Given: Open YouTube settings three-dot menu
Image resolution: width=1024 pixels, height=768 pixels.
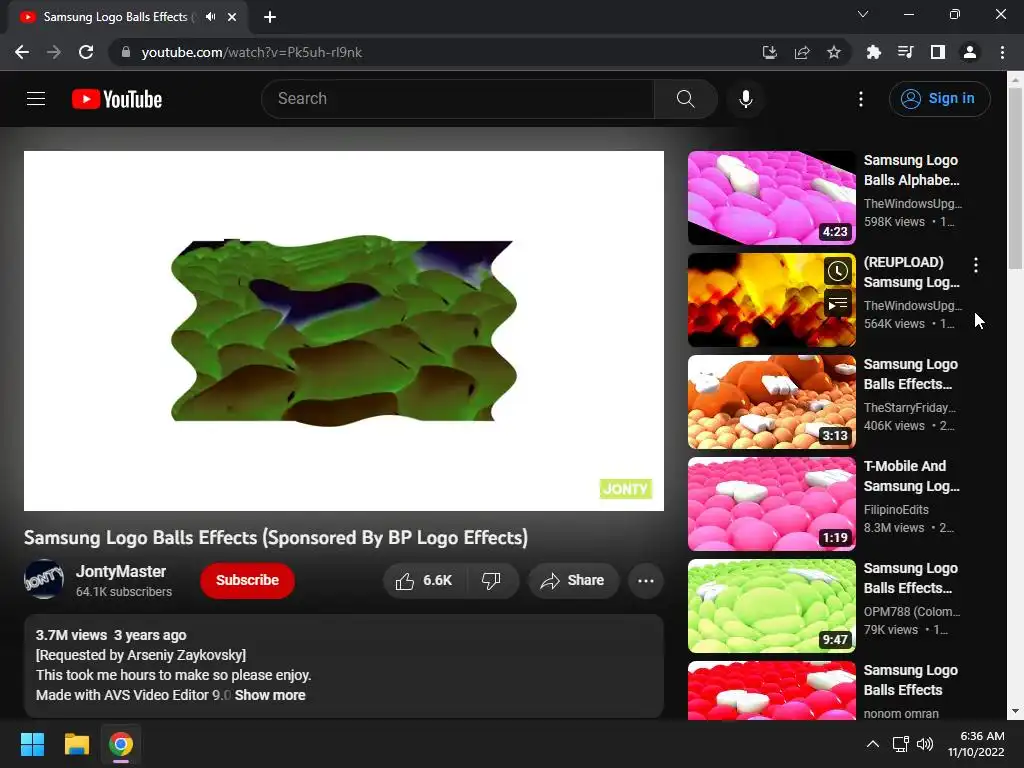Looking at the screenshot, I should click(x=861, y=99).
